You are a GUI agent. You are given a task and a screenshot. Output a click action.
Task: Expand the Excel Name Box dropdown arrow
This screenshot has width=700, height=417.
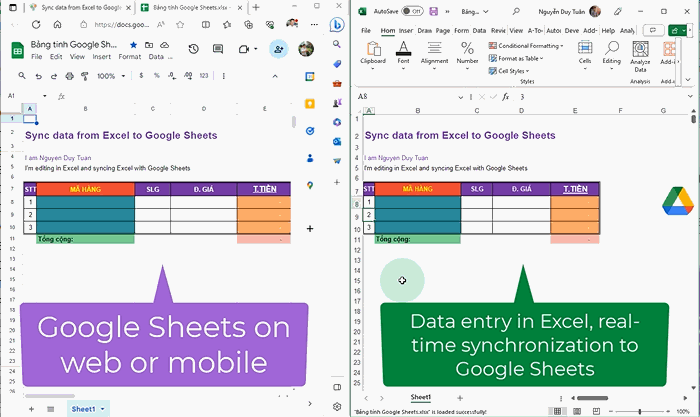pyautogui.click(x=460, y=97)
